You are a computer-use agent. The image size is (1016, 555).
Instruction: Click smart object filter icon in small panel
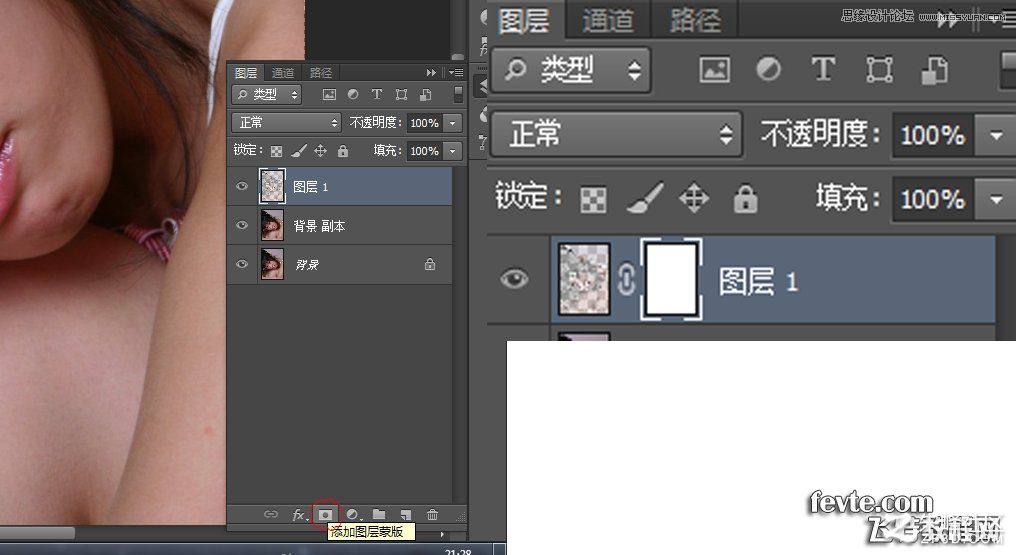point(425,95)
